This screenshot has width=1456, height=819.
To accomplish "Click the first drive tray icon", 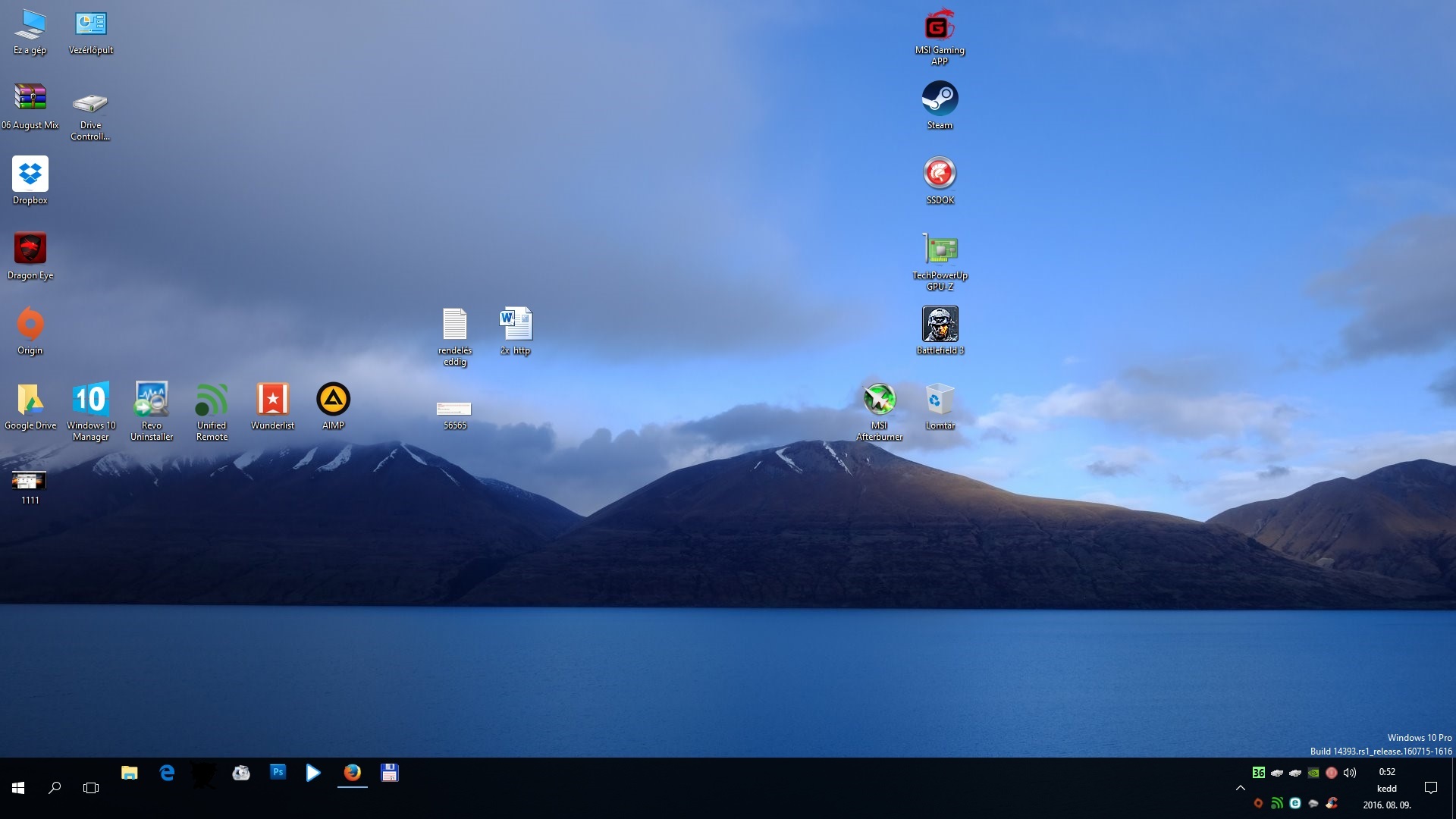I will tap(1277, 773).
